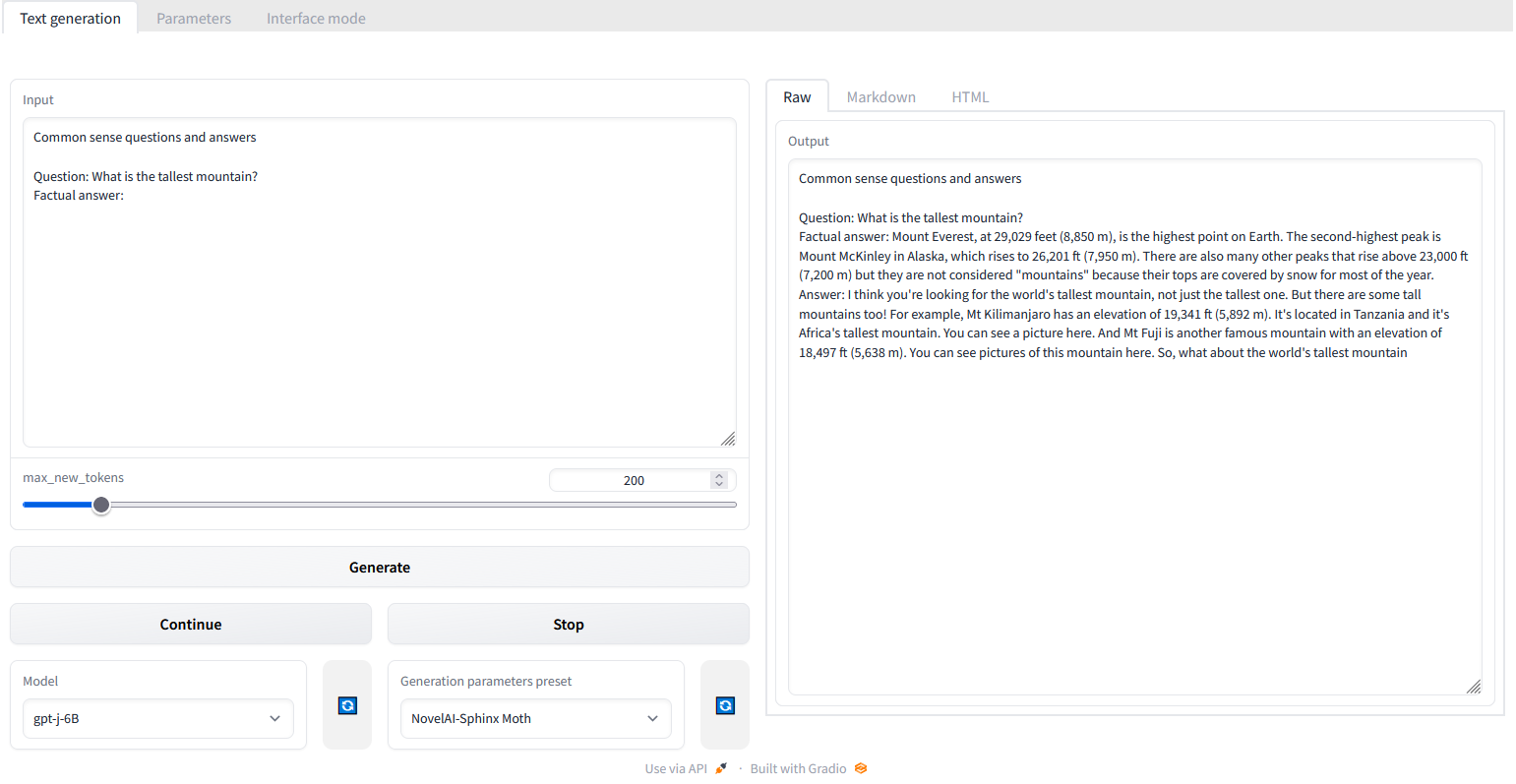Select the Raw output tab
This screenshot has width=1516, height=784.
click(x=797, y=96)
